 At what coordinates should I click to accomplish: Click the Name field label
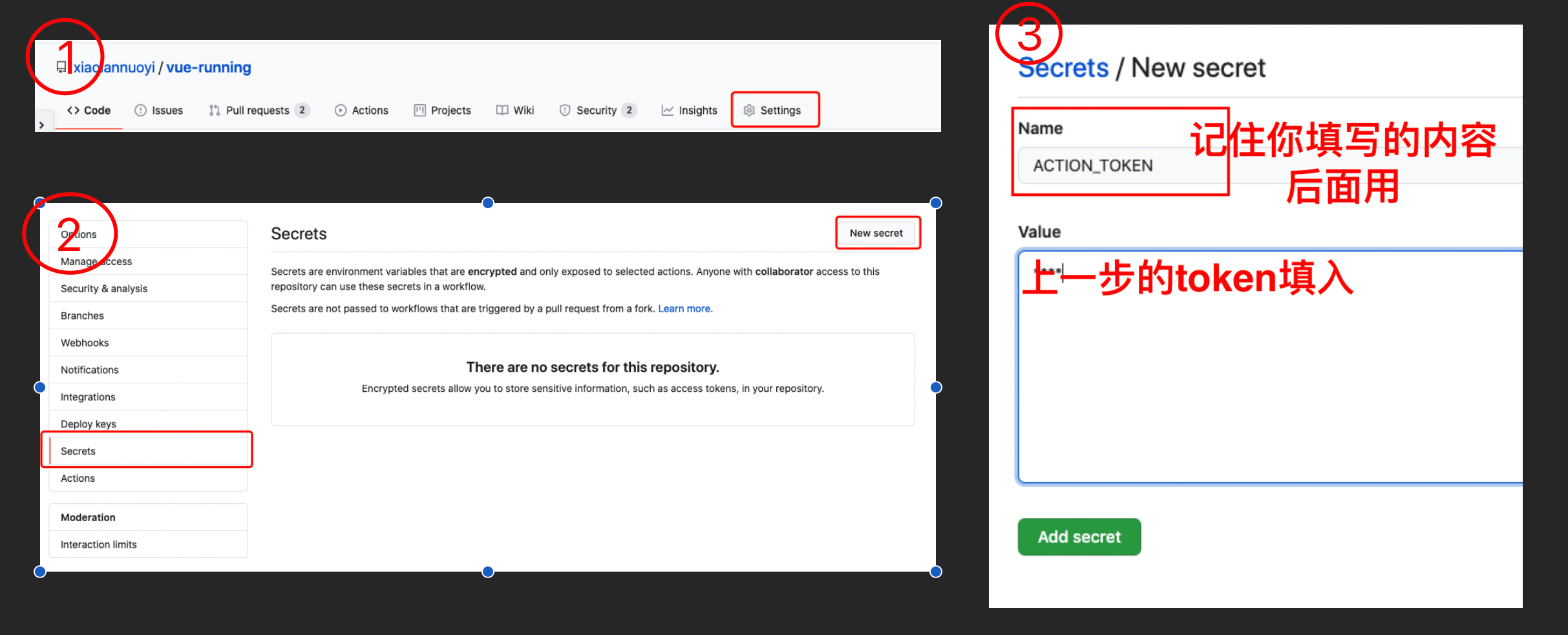point(1041,128)
